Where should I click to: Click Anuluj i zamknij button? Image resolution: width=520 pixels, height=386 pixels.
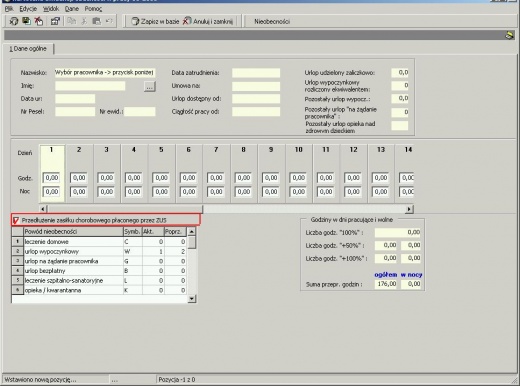(208, 21)
